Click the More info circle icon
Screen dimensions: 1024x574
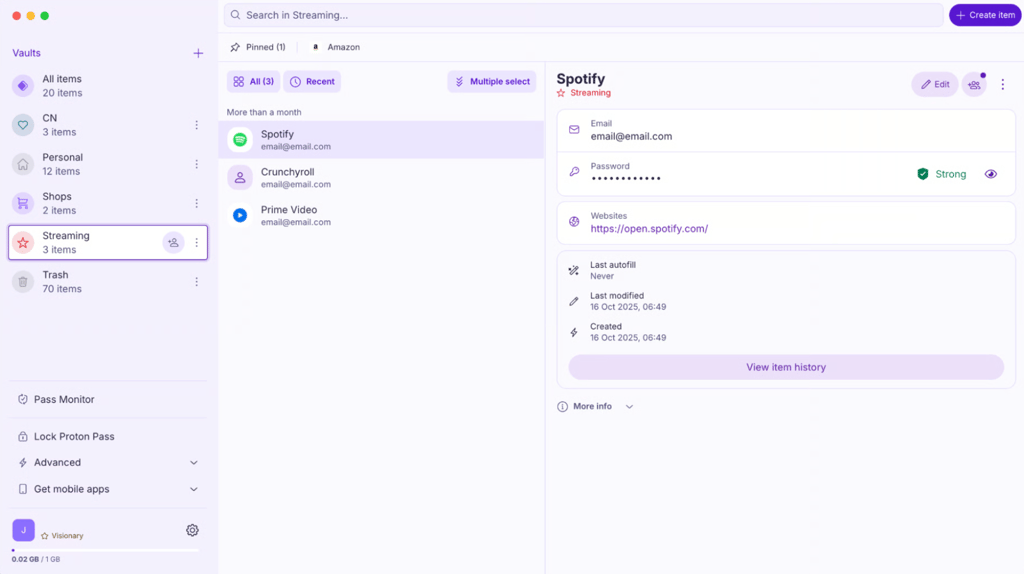click(x=562, y=406)
